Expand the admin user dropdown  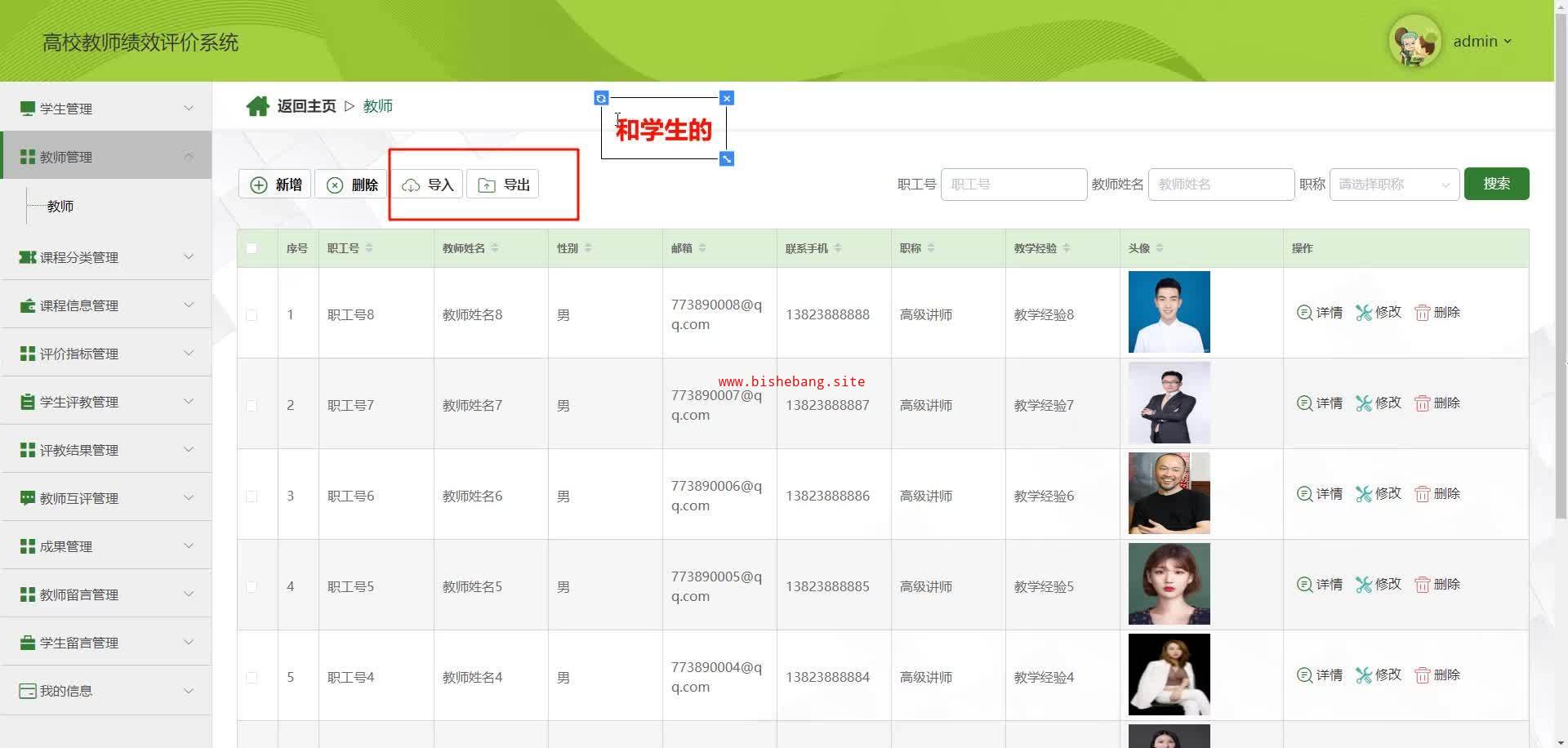click(1481, 42)
